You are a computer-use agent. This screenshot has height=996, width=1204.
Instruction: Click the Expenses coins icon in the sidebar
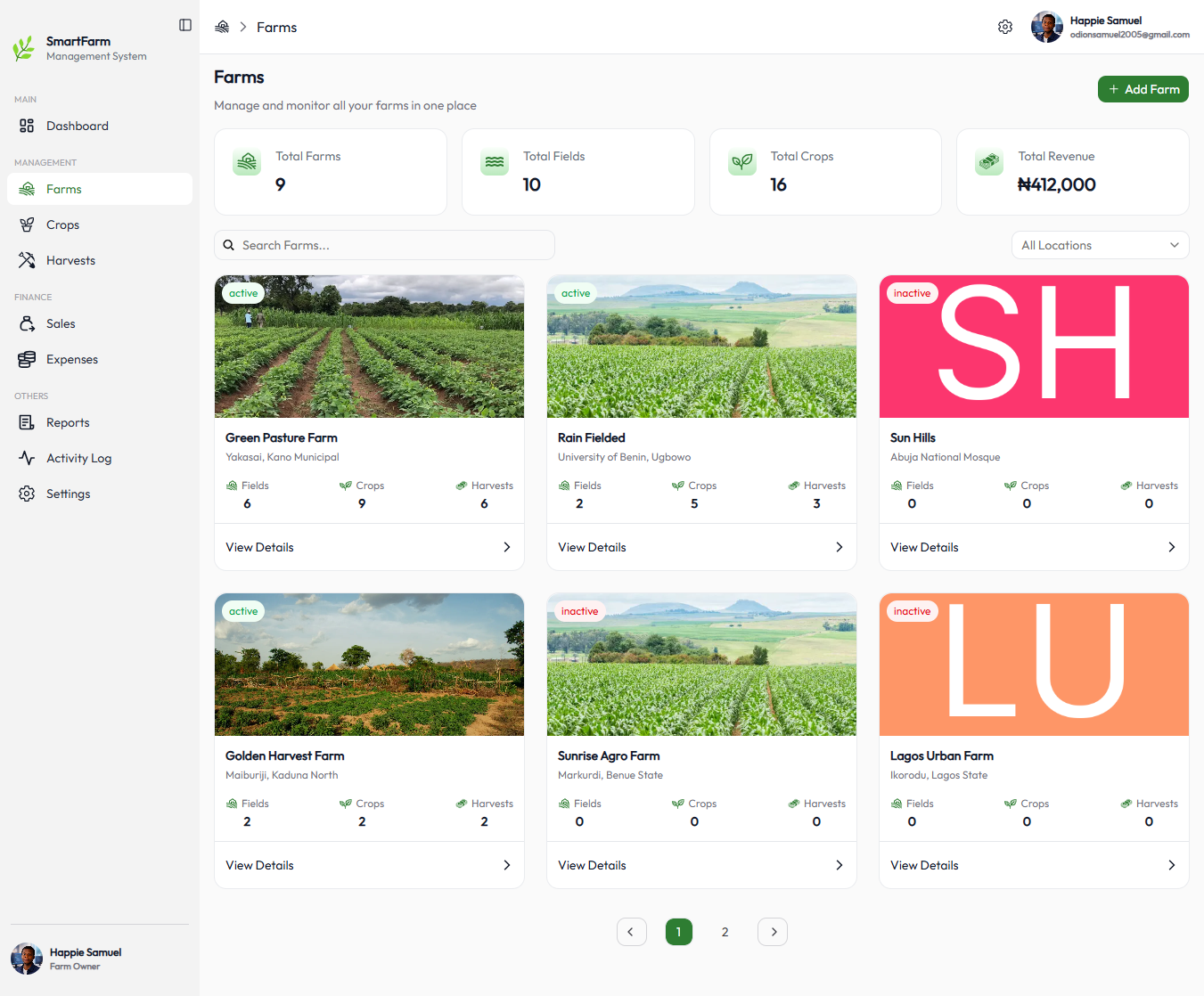pos(27,359)
